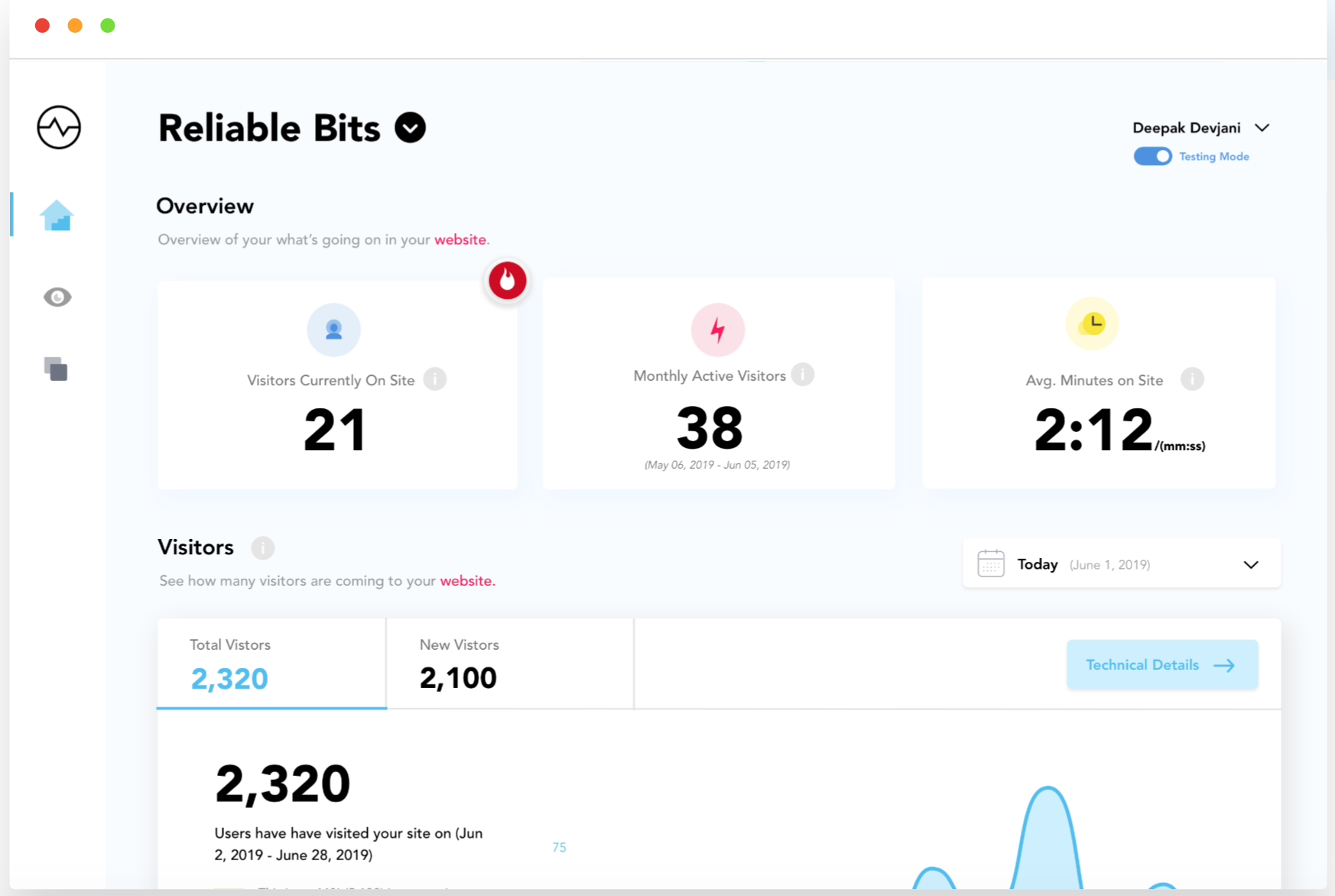This screenshot has width=1335, height=896.
Task: Click info icon beside Visitors heading
Action: coord(262,547)
